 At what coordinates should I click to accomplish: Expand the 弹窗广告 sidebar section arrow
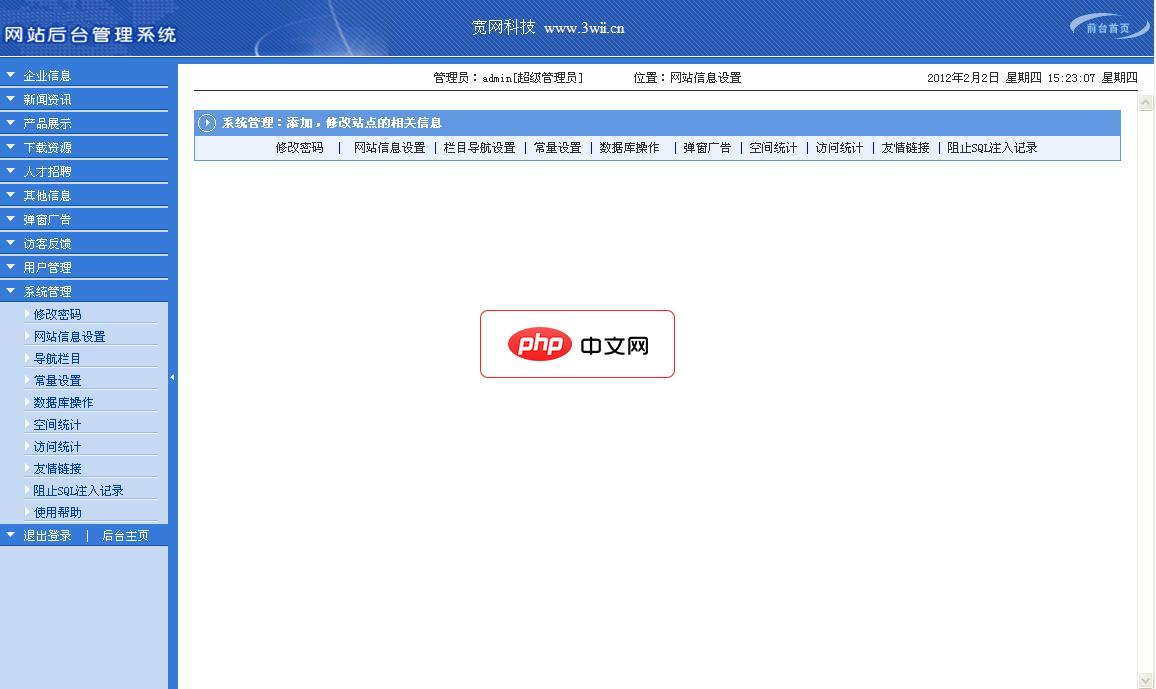pyautogui.click(x=10, y=219)
